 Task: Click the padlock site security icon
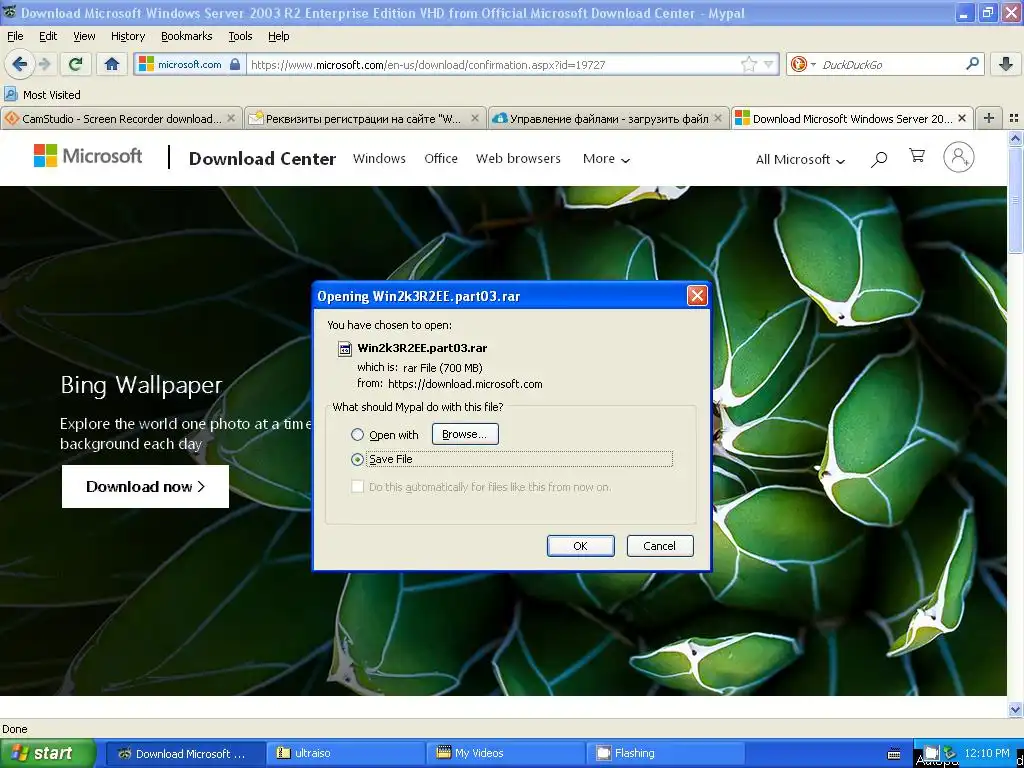click(x=235, y=65)
